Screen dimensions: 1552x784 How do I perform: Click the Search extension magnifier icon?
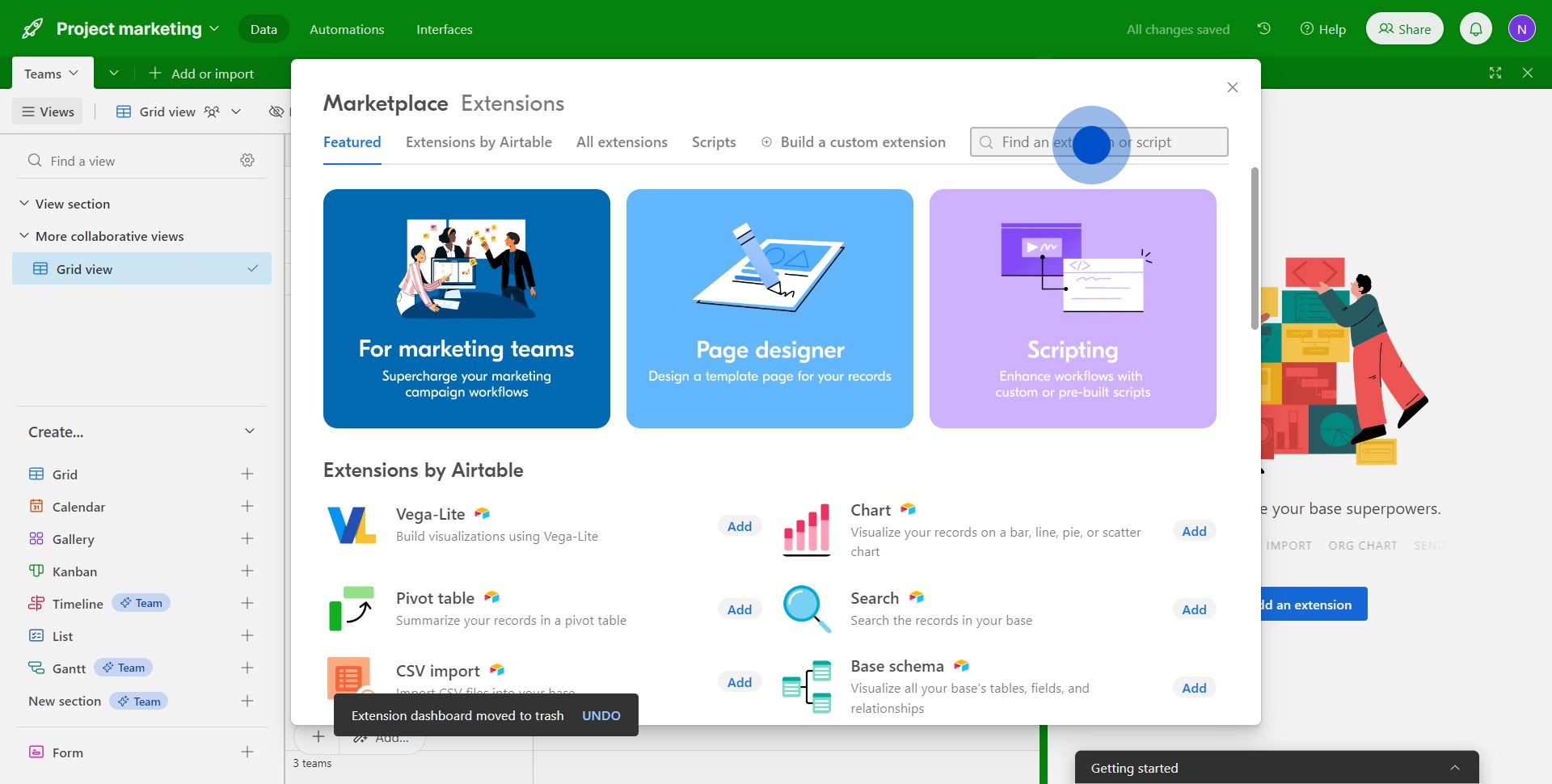click(x=806, y=609)
